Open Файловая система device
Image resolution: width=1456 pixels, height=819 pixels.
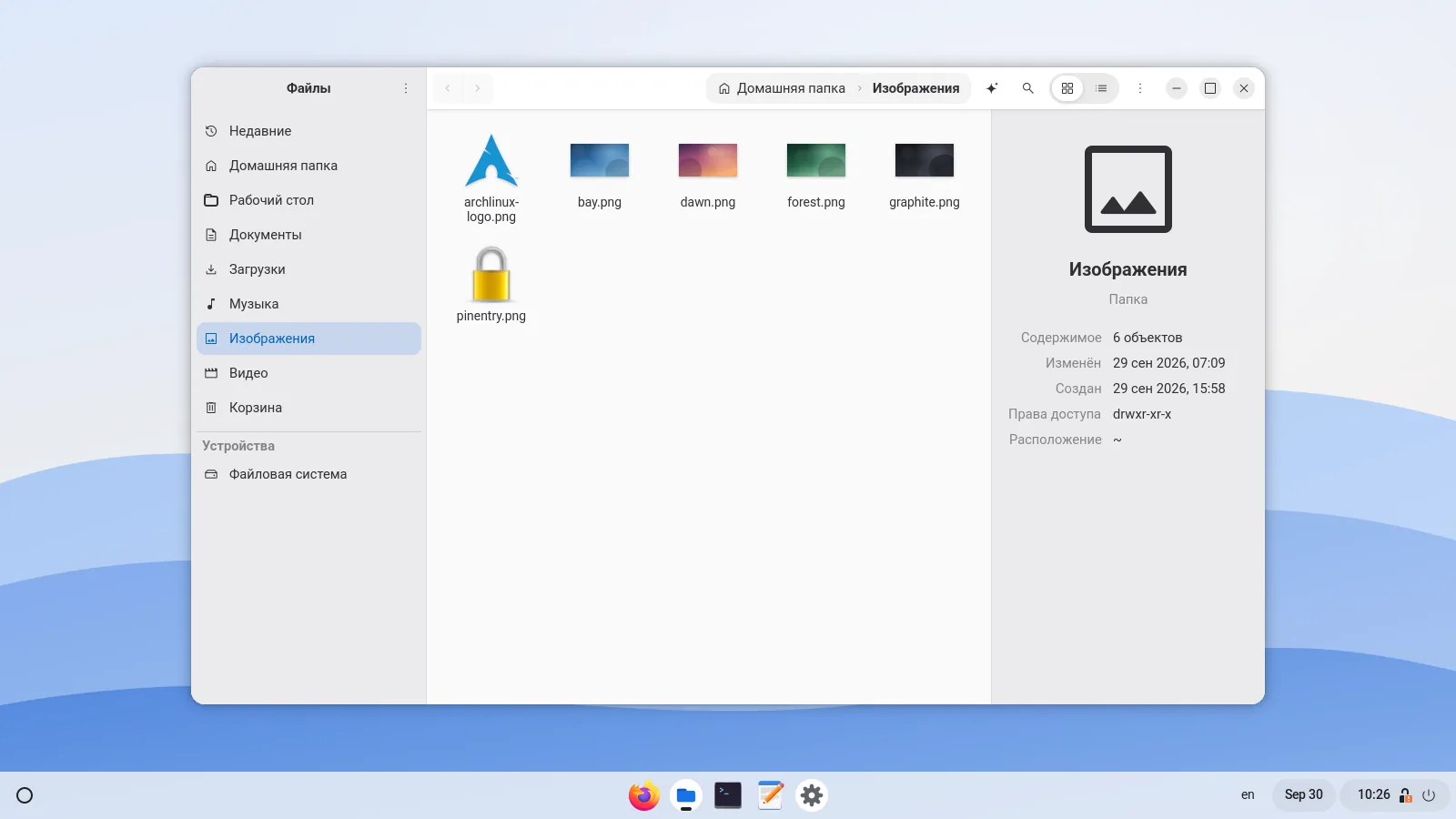tap(308, 474)
